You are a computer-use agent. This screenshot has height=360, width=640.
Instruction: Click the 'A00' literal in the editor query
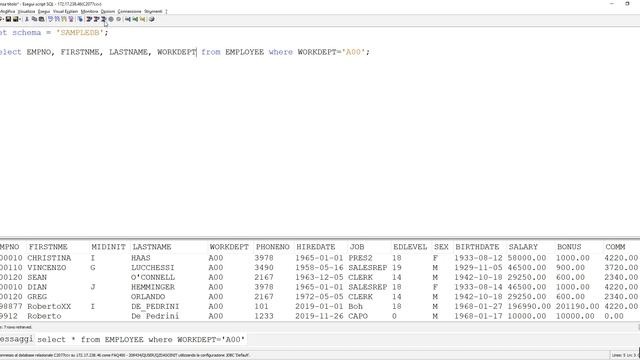pos(353,52)
